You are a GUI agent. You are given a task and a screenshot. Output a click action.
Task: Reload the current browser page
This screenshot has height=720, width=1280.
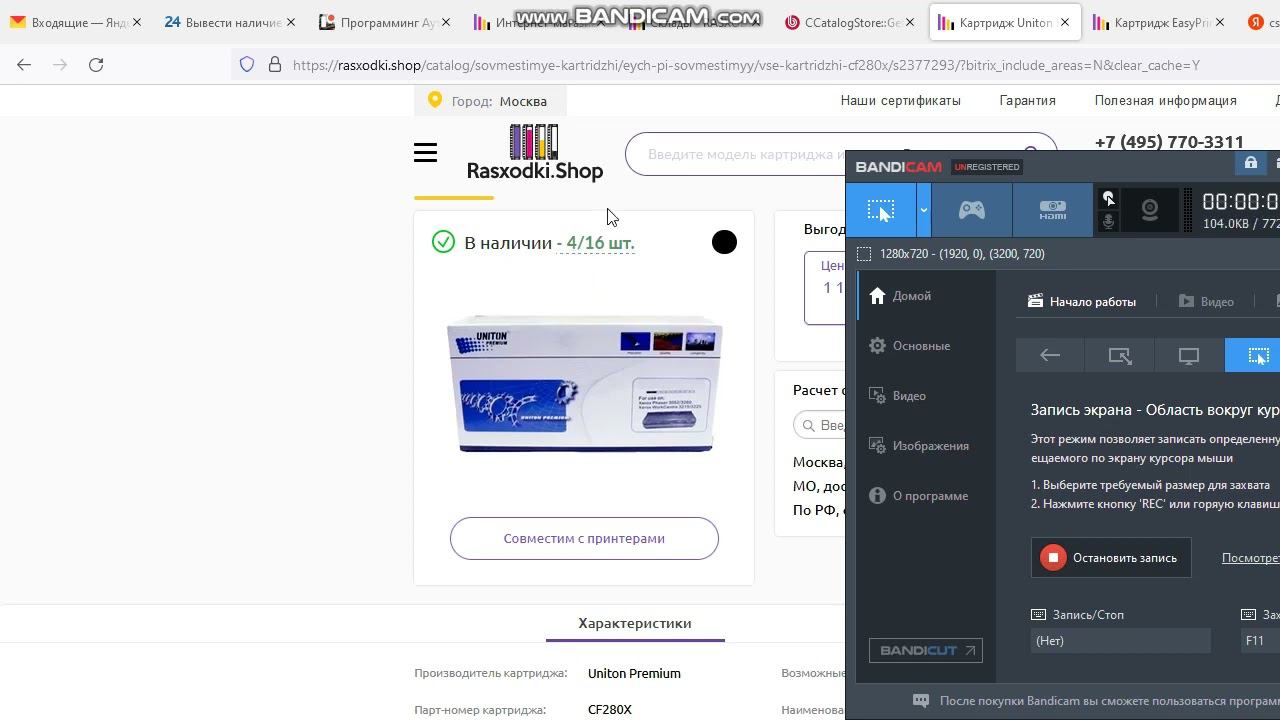click(x=96, y=65)
